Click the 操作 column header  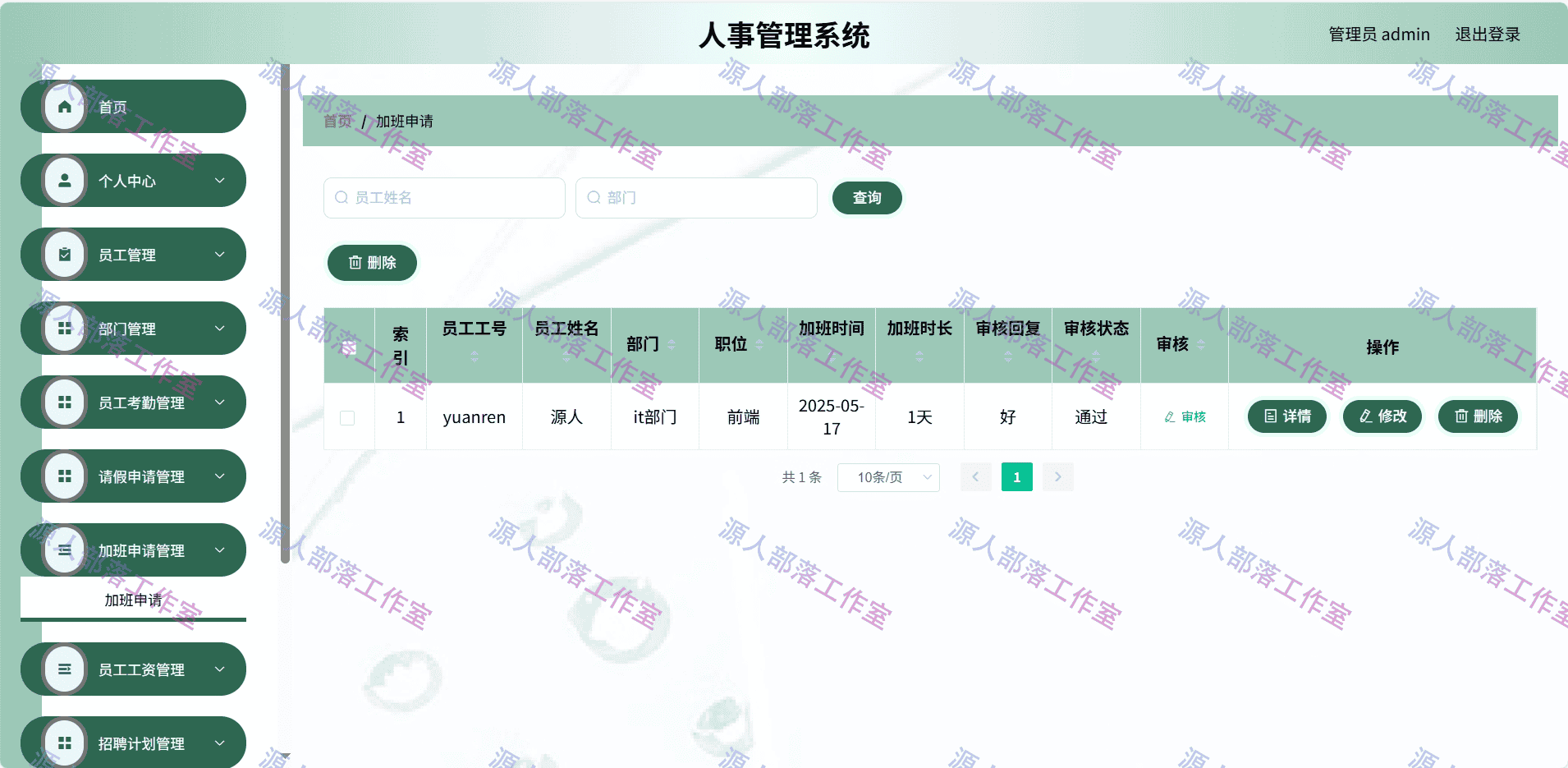1382,347
